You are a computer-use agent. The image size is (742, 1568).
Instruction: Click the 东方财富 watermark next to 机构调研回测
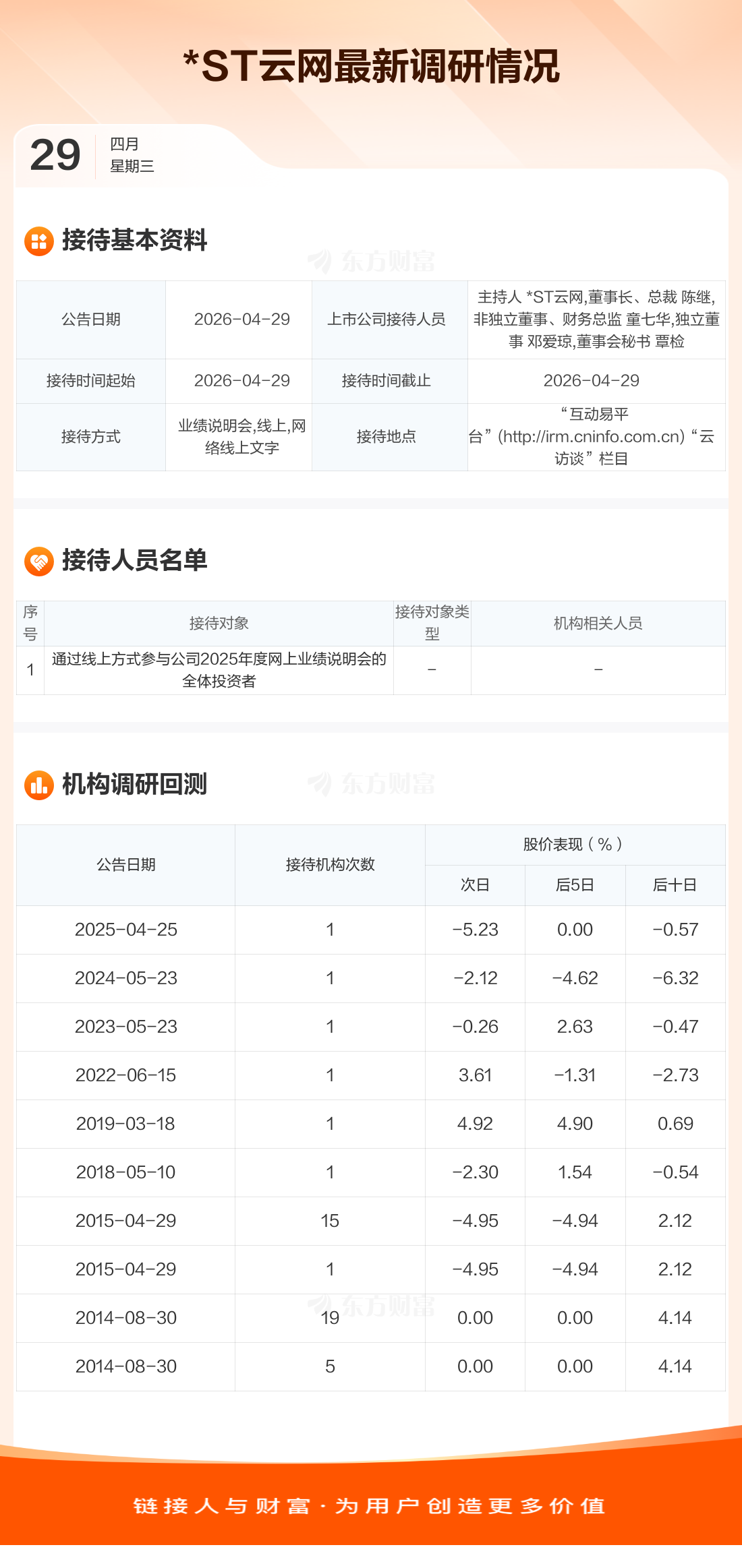tap(372, 784)
